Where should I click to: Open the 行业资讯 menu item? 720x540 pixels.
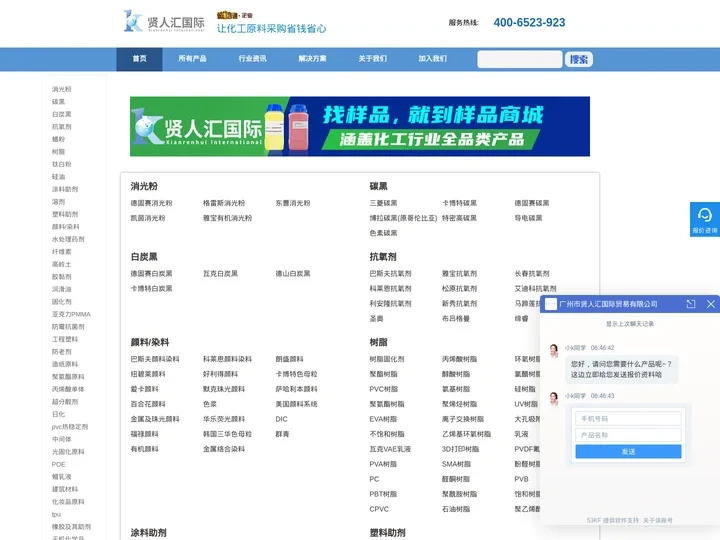pyautogui.click(x=252, y=59)
